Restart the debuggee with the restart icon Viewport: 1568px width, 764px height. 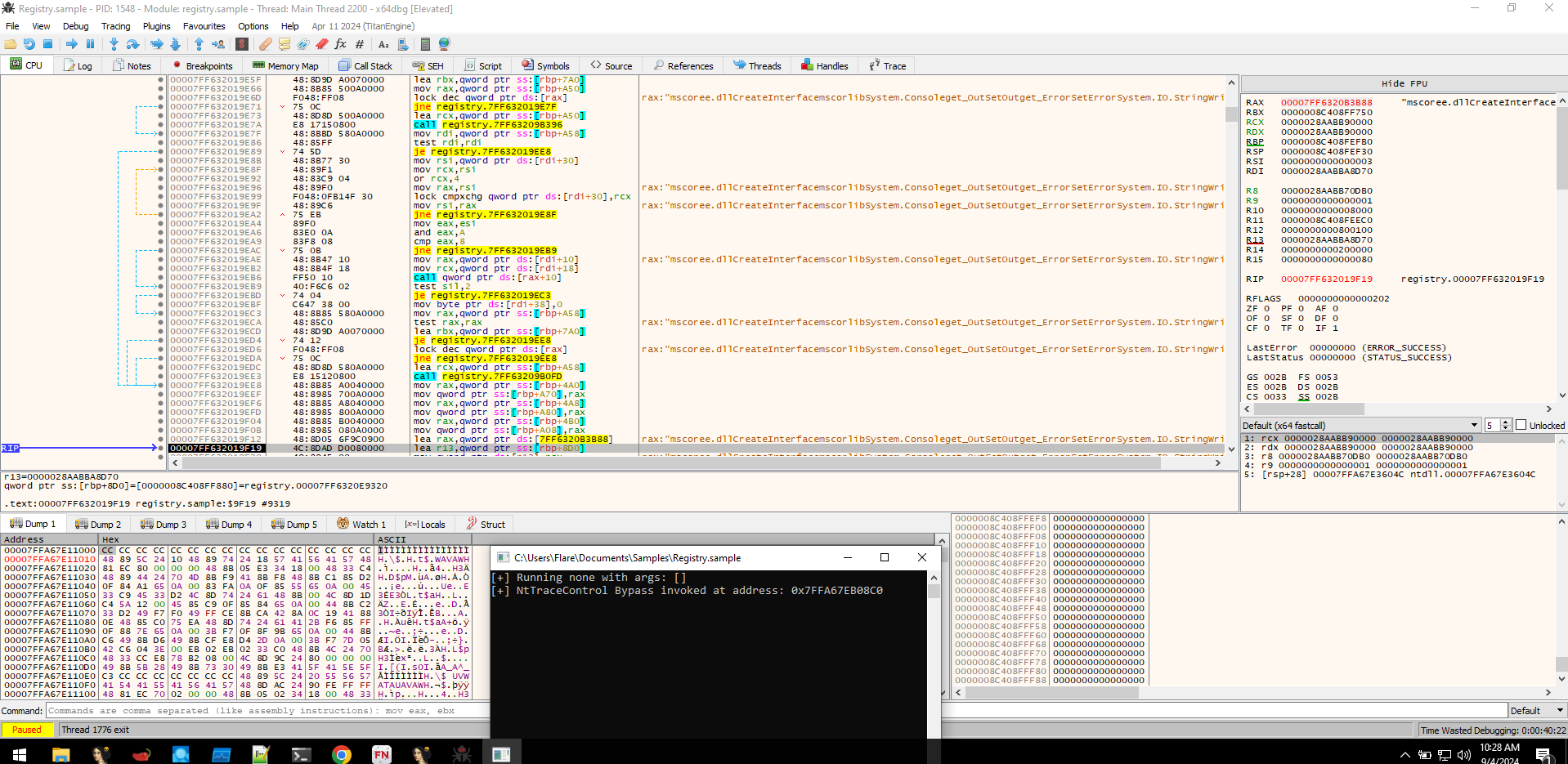29,44
